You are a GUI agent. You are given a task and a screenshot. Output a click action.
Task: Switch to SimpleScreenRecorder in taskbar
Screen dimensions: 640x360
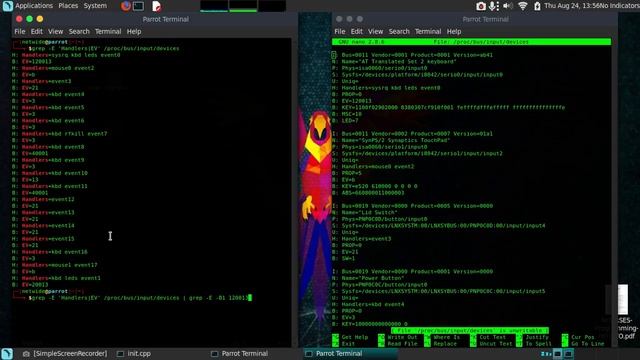click(65, 354)
